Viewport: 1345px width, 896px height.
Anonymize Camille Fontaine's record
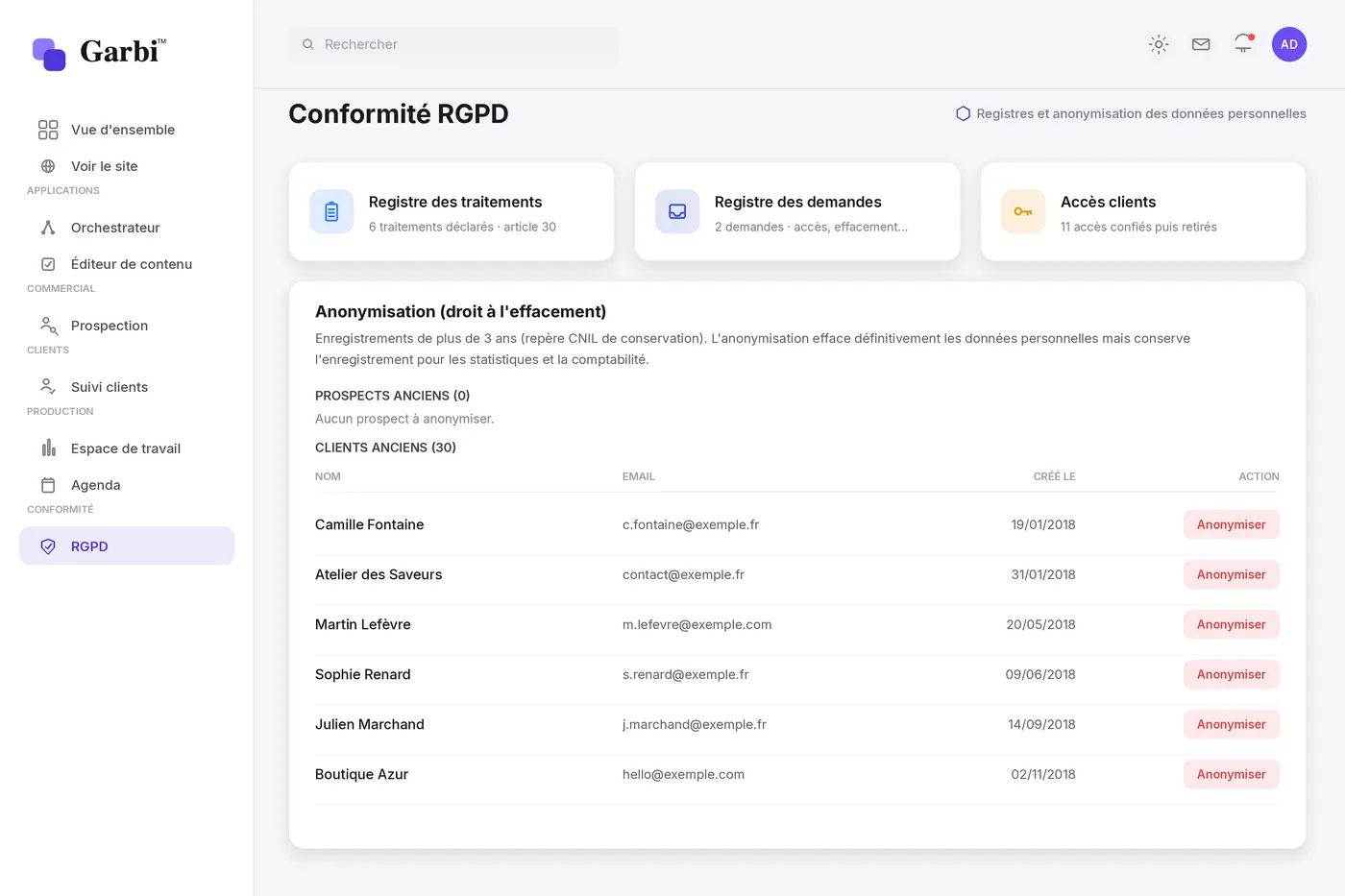1231,524
